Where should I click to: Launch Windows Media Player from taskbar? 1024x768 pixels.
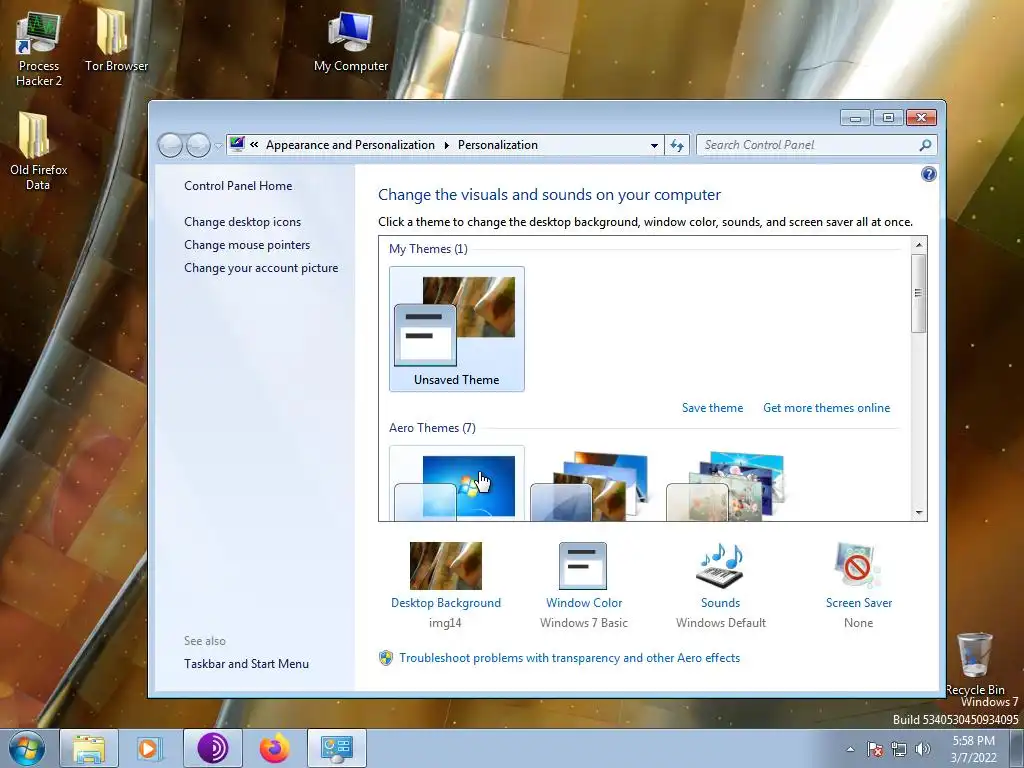pyautogui.click(x=148, y=748)
